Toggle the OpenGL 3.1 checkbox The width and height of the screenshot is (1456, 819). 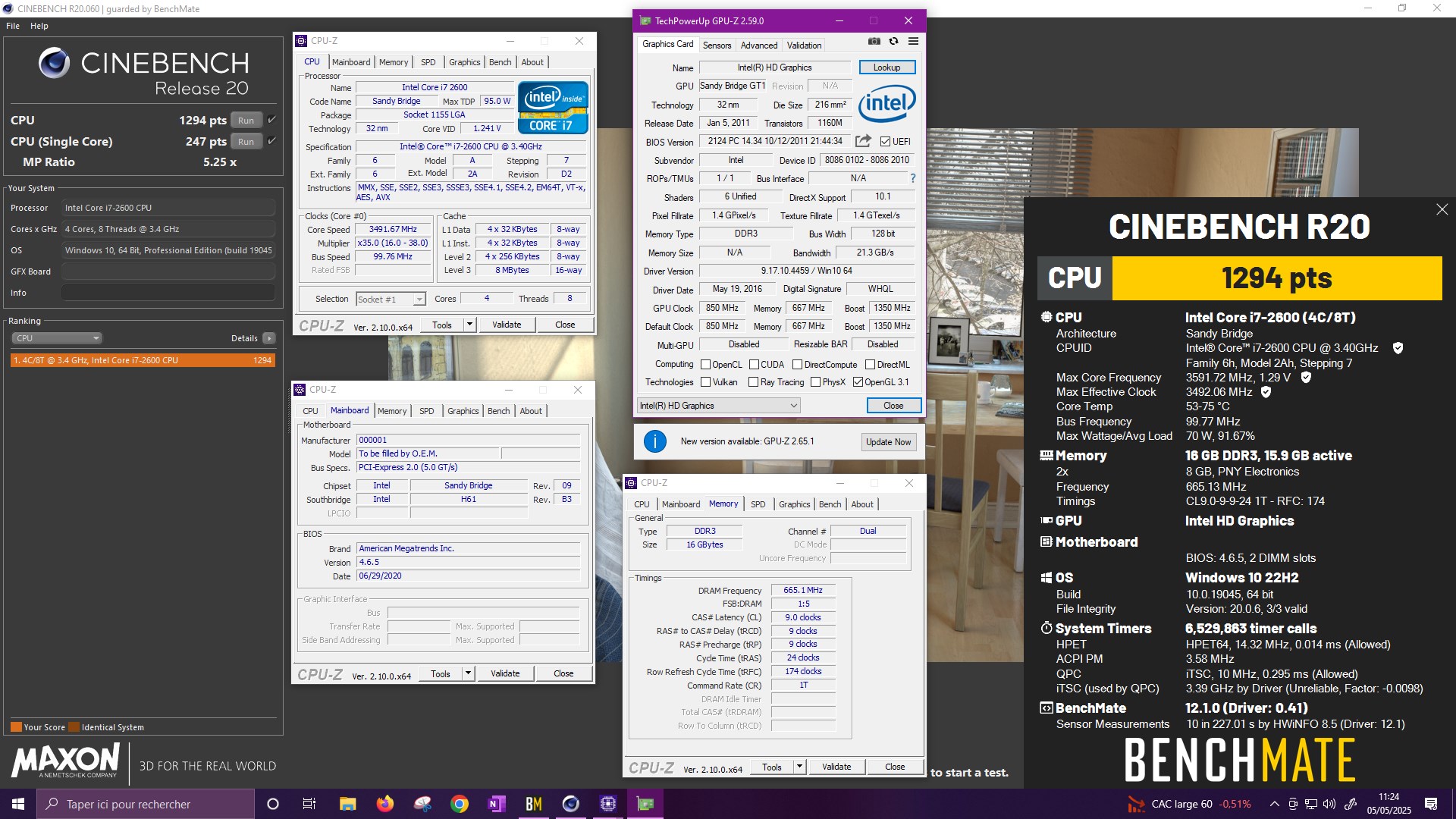[858, 382]
